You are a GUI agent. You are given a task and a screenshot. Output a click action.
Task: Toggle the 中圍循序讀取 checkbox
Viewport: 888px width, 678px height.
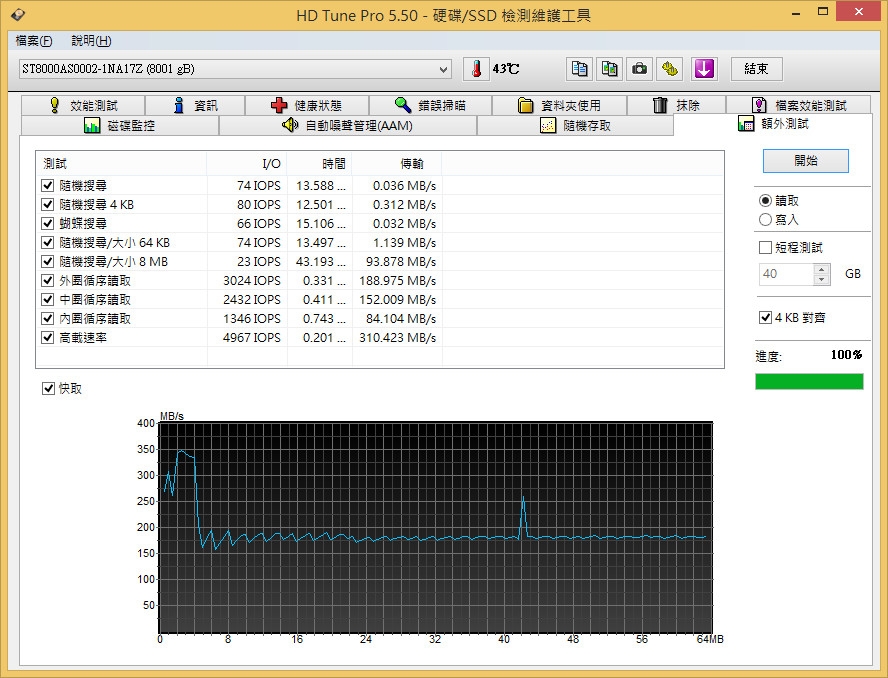point(48,300)
